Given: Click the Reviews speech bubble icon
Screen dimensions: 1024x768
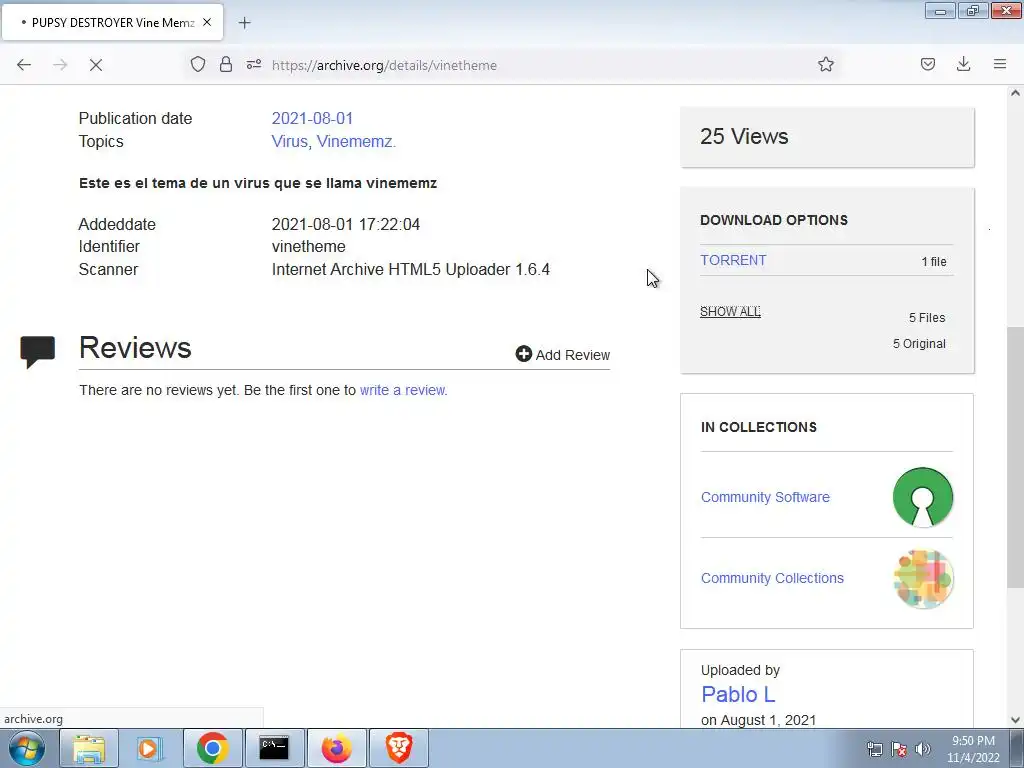Looking at the screenshot, I should tap(37, 351).
